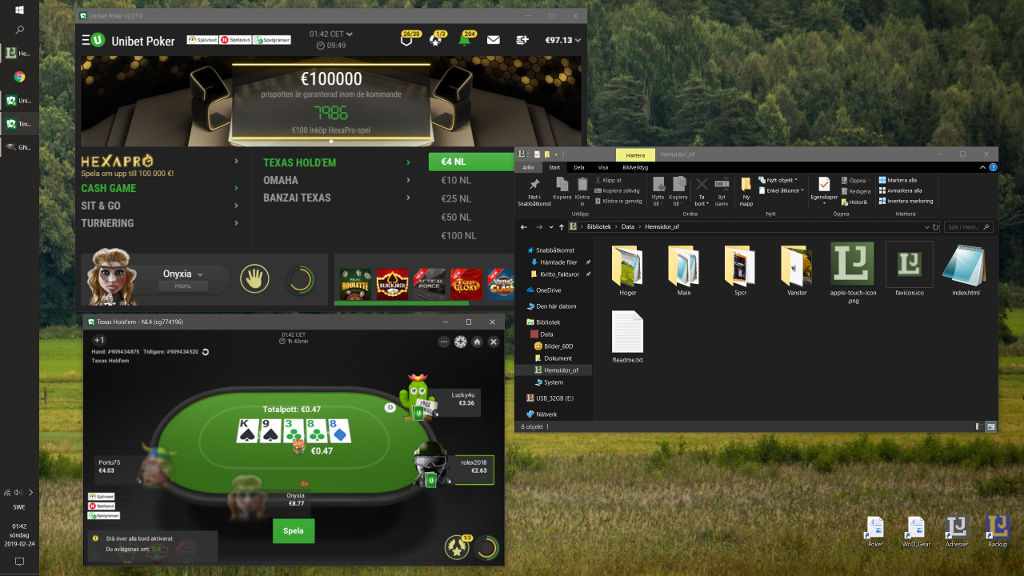Switch to the Bildverktyg ribbon tab
The width and height of the screenshot is (1024, 576).
(x=635, y=168)
